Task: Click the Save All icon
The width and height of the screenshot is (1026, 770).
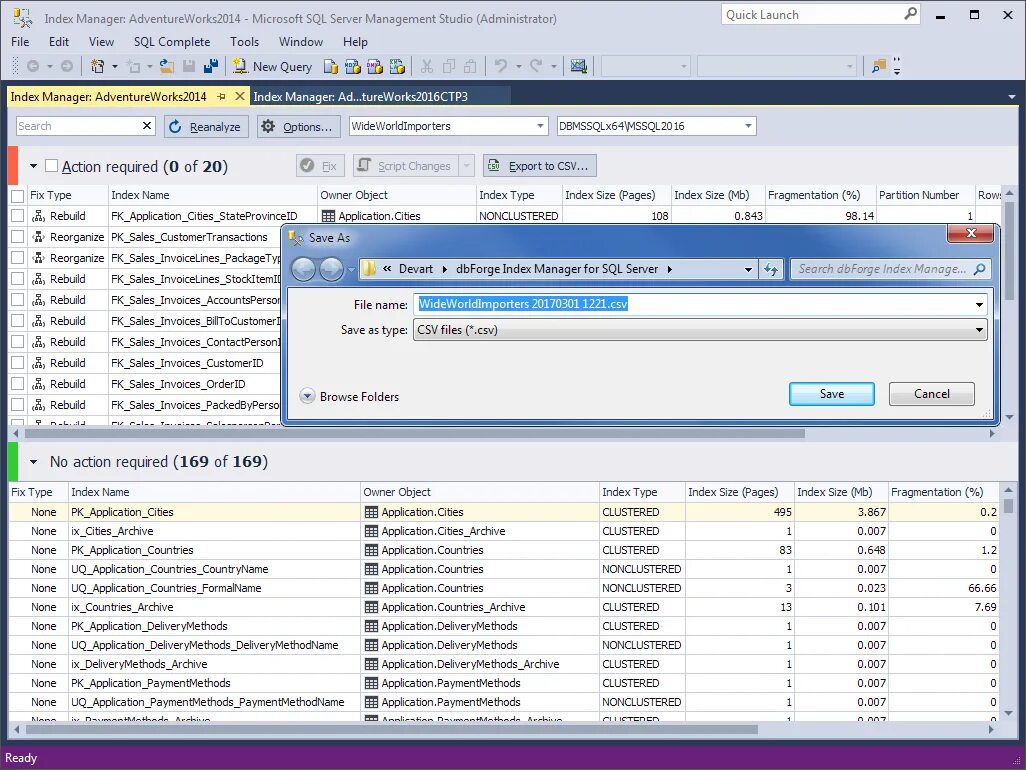Action: coord(211,66)
